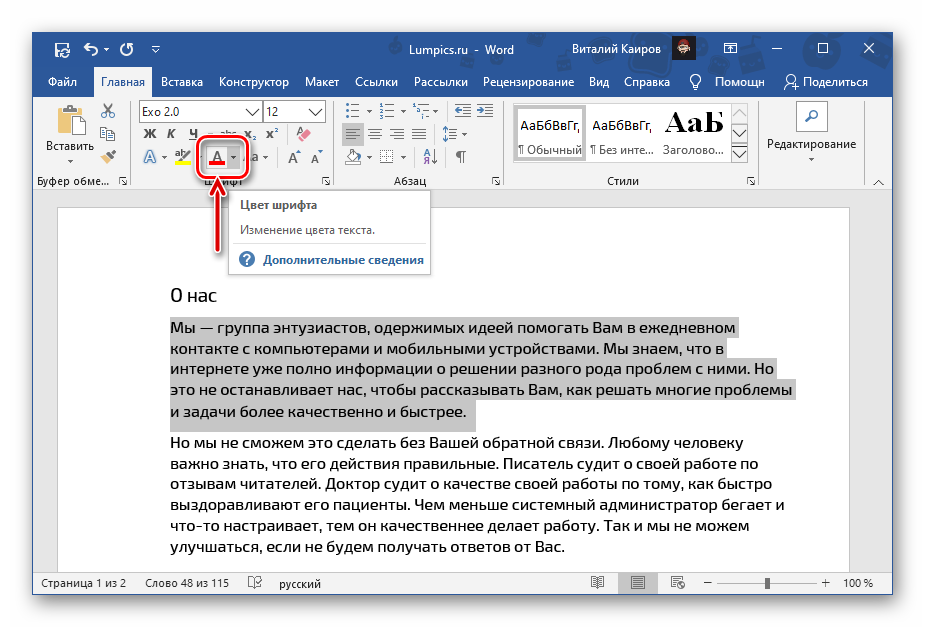Toggle underline Ч formatting
This screenshot has height=627, width=925.
[193, 134]
